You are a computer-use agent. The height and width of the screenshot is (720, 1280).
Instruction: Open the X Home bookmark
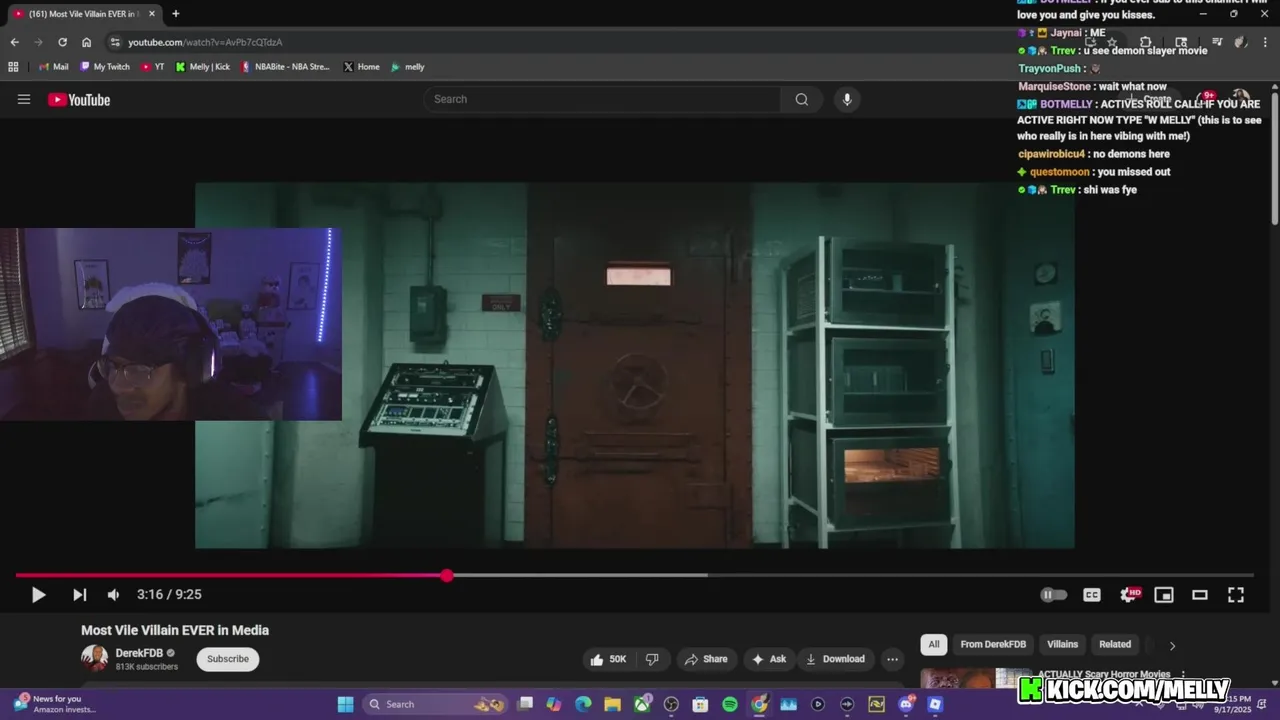(361, 67)
